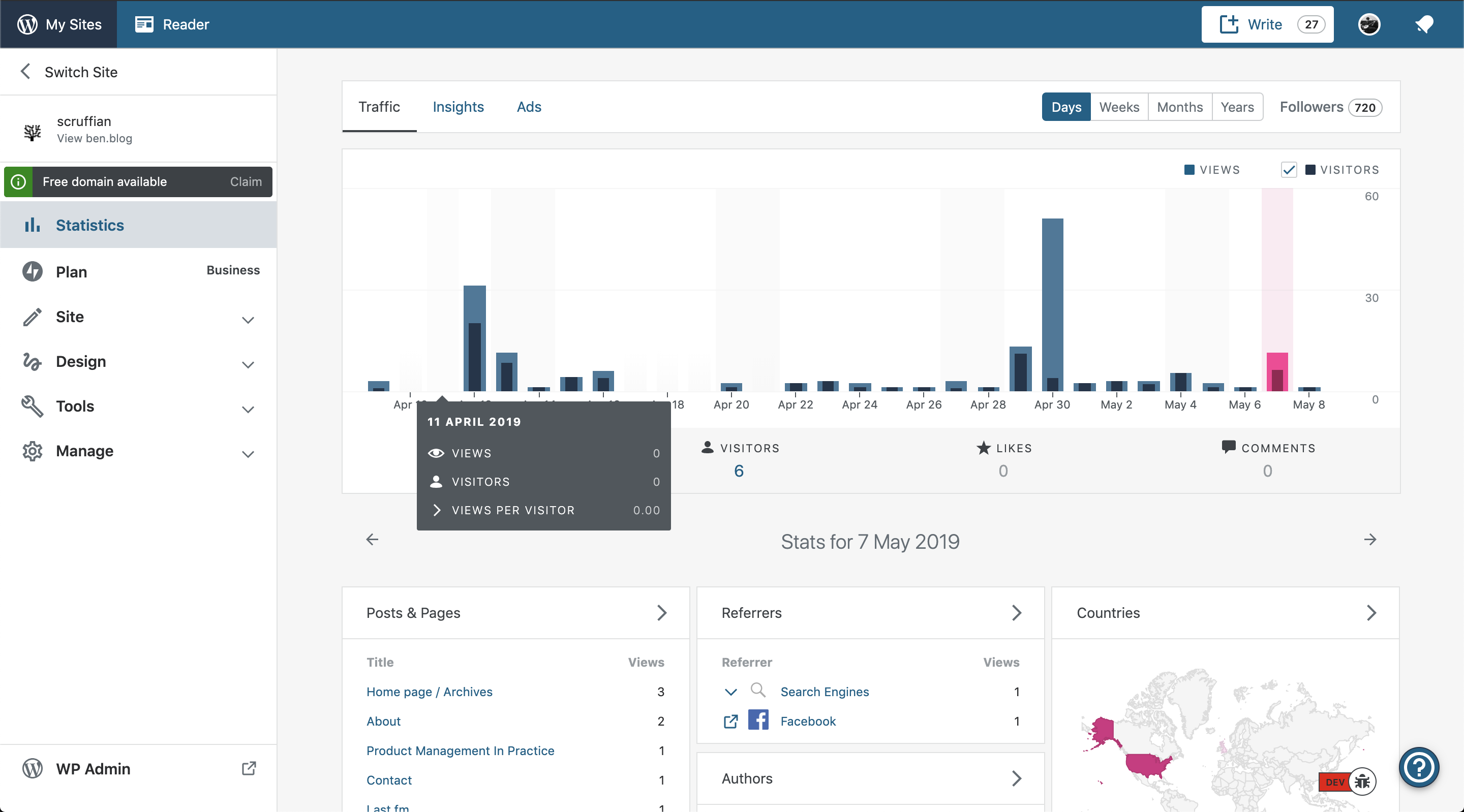Open Posts & Pages details chevron
Screen dimensions: 1464x812
(x=661, y=612)
